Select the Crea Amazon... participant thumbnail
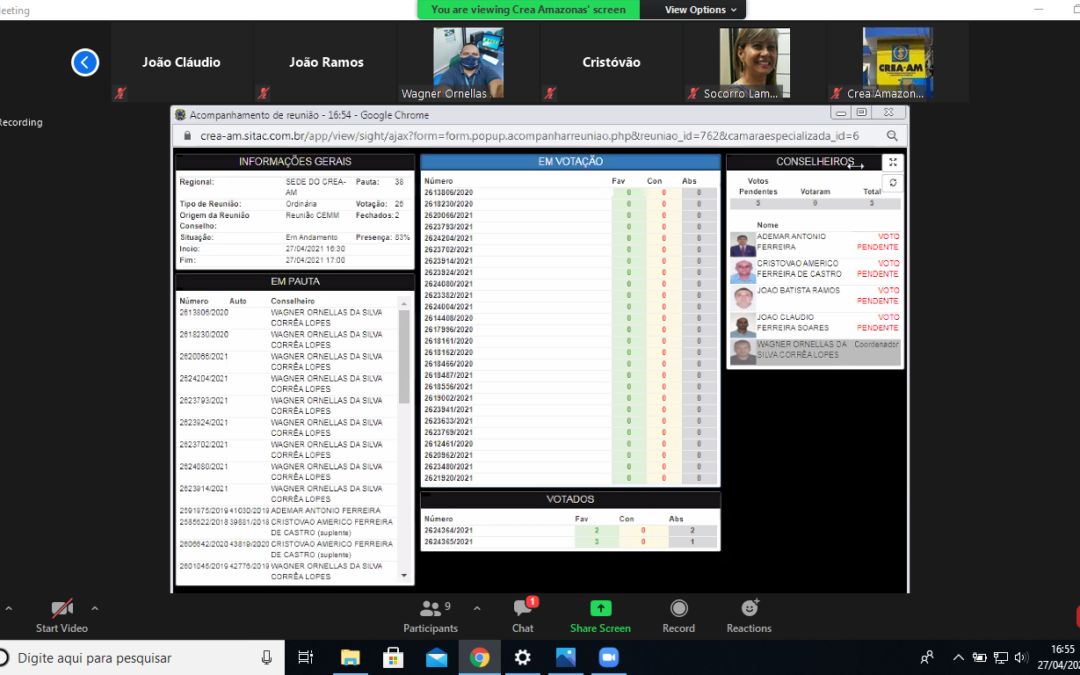1080x675 pixels. click(898, 62)
